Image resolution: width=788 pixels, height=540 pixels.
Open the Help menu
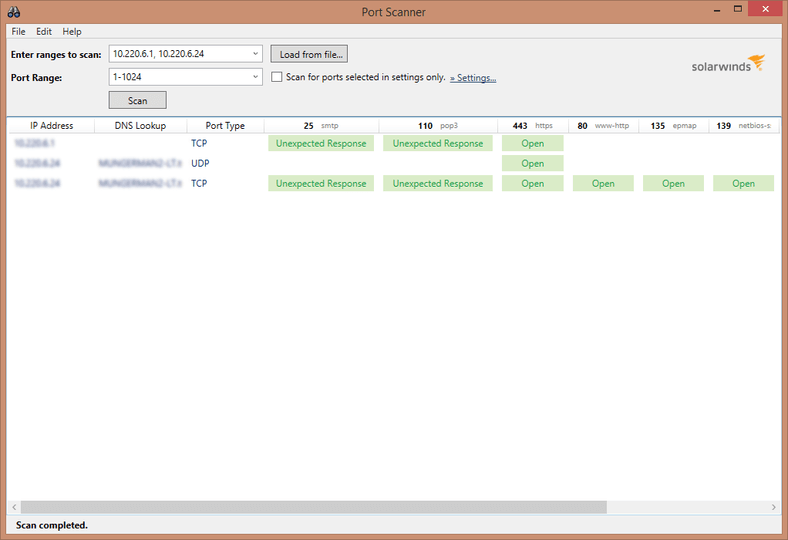pos(72,32)
